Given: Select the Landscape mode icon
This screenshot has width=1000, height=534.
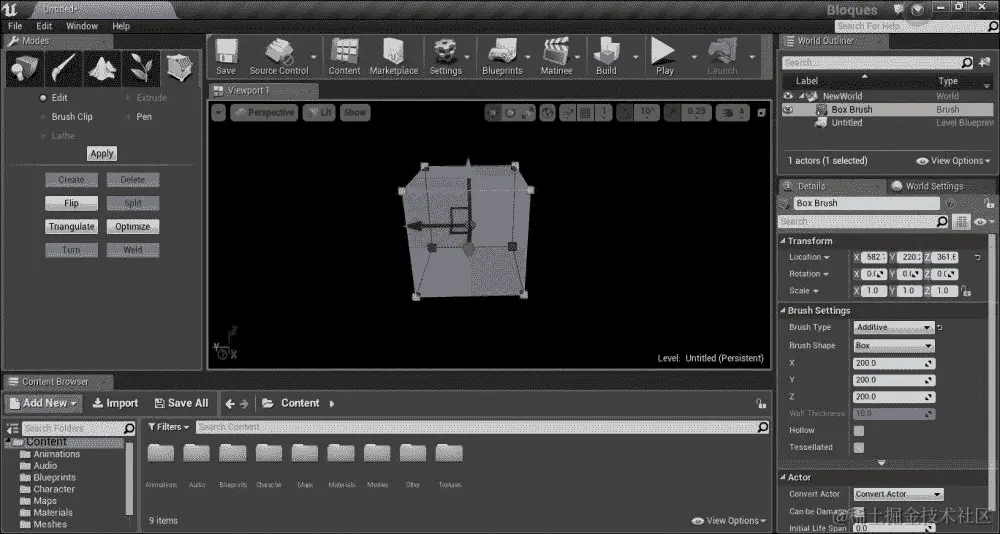Looking at the screenshot, I should [102, 68].
